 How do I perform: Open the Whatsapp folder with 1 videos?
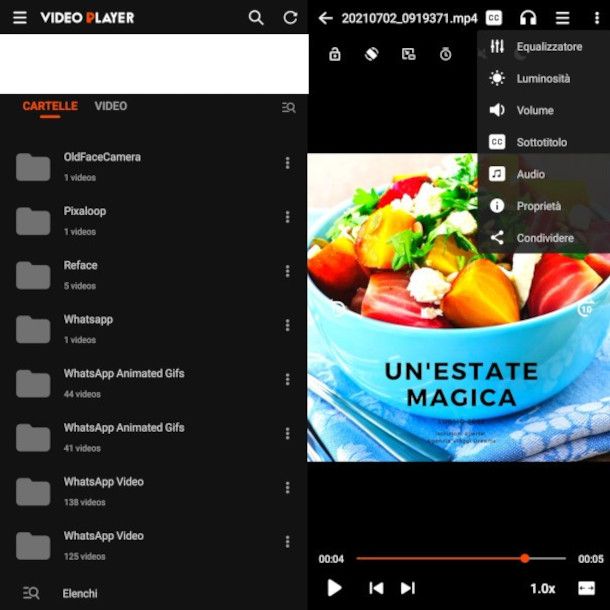tap(154, 329)
